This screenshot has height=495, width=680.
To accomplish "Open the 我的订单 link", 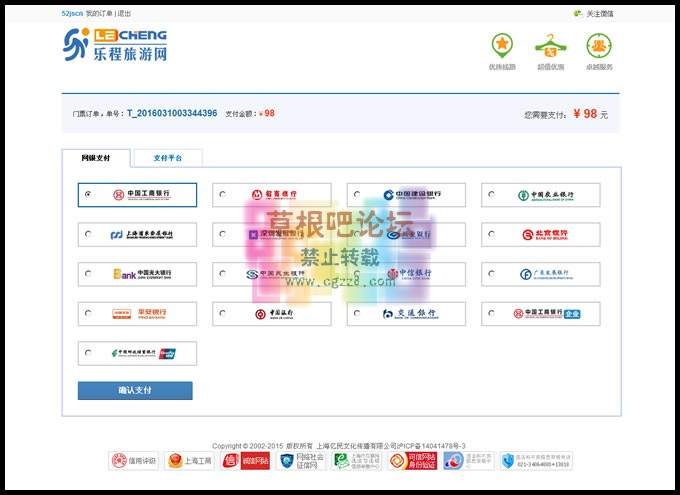I will 99,13.
